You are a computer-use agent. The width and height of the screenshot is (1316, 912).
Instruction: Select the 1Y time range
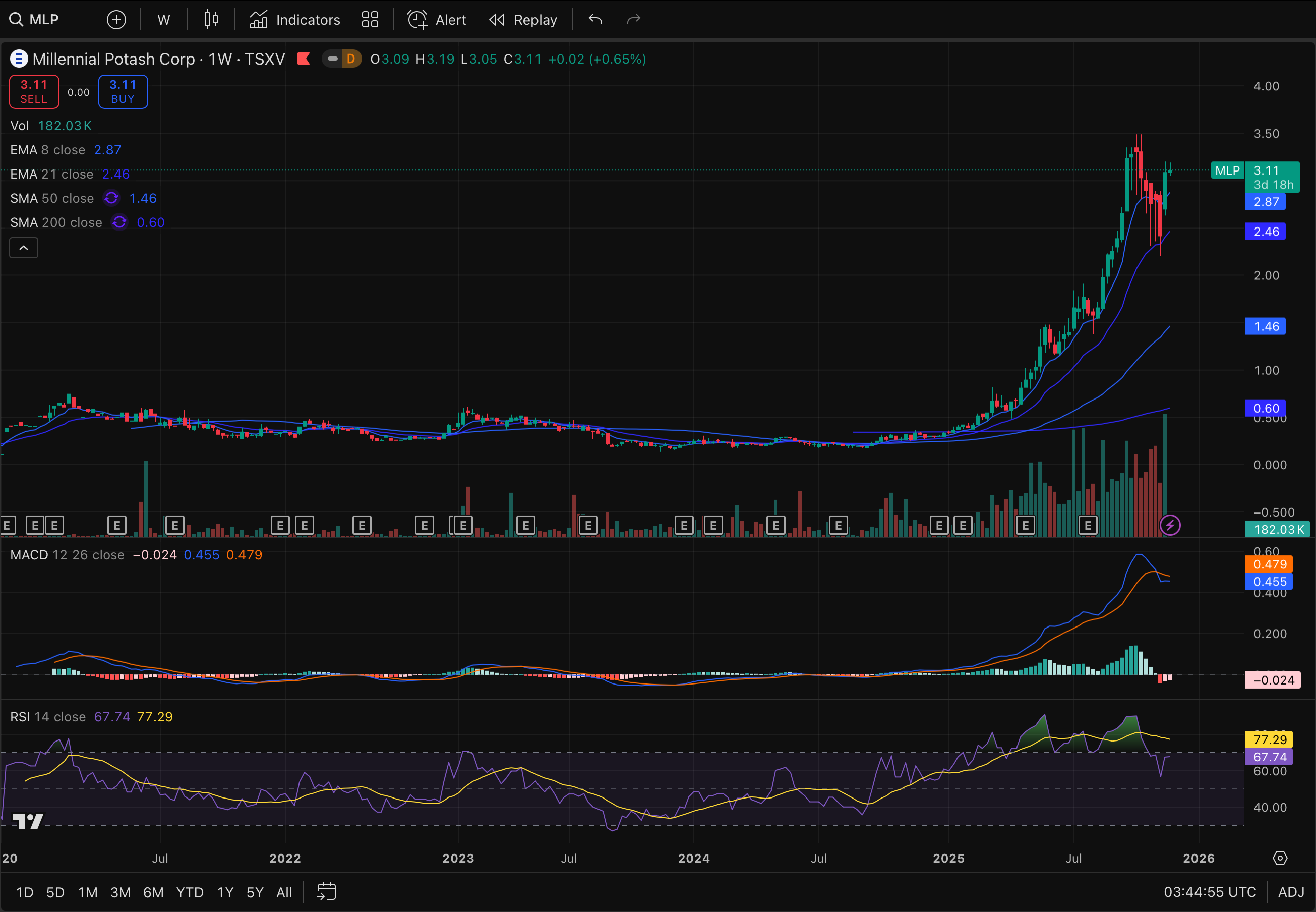coord(225,892)
